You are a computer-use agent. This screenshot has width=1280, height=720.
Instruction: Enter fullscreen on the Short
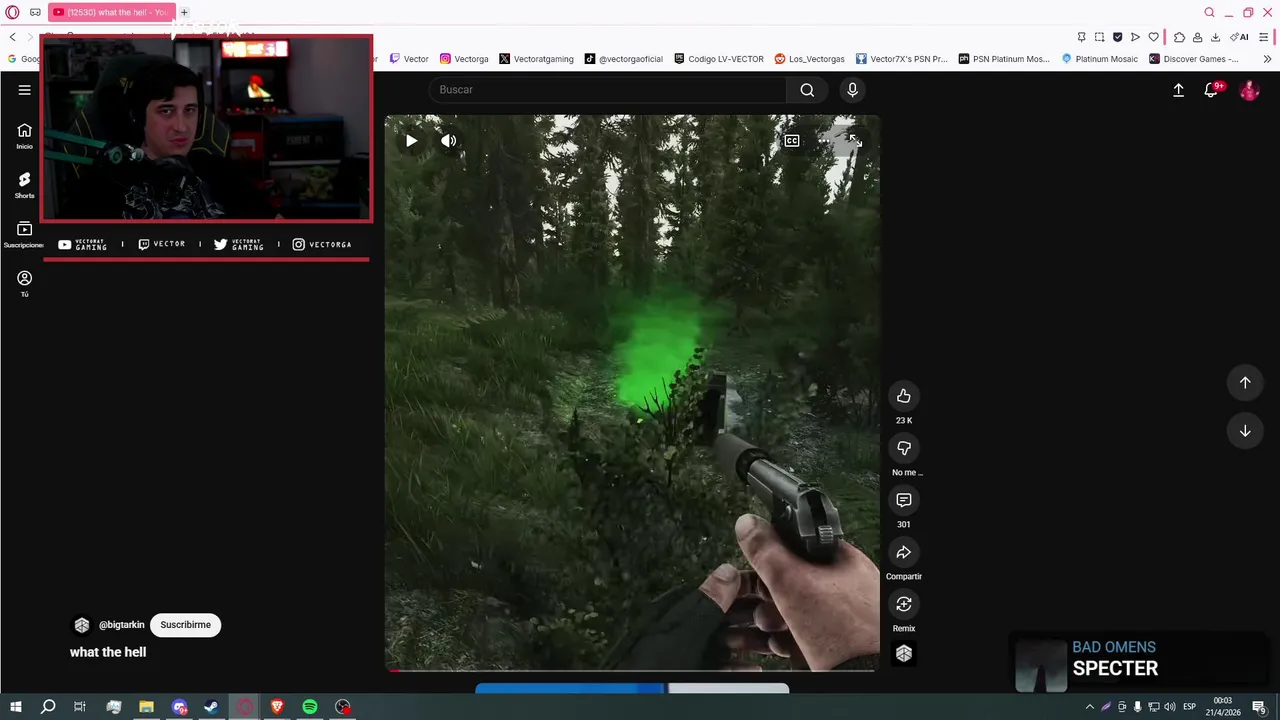(855, 141)
